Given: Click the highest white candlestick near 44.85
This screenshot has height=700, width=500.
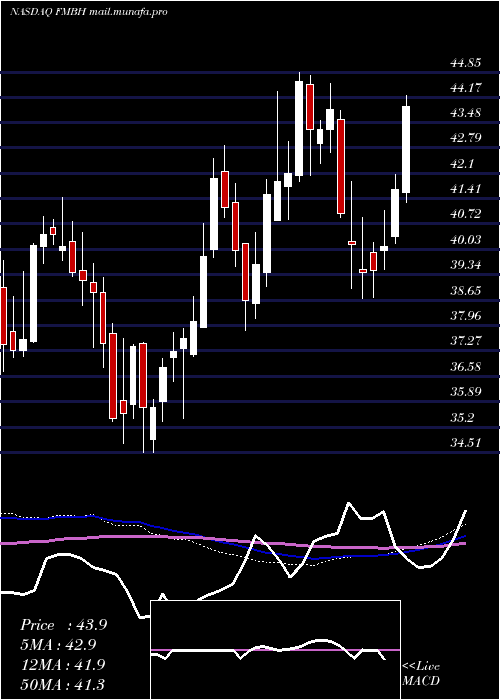Looking at the screenshot, I should [299, 129].
